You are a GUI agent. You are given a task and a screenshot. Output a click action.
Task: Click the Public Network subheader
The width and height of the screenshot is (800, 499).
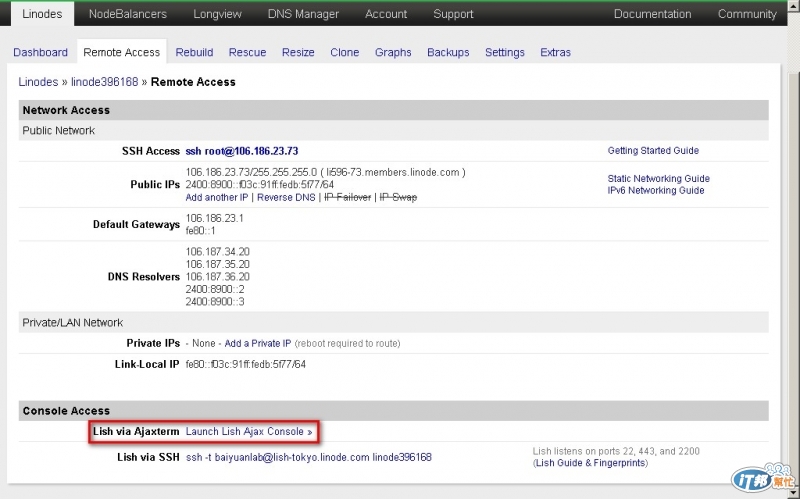[x=393, y=131]
